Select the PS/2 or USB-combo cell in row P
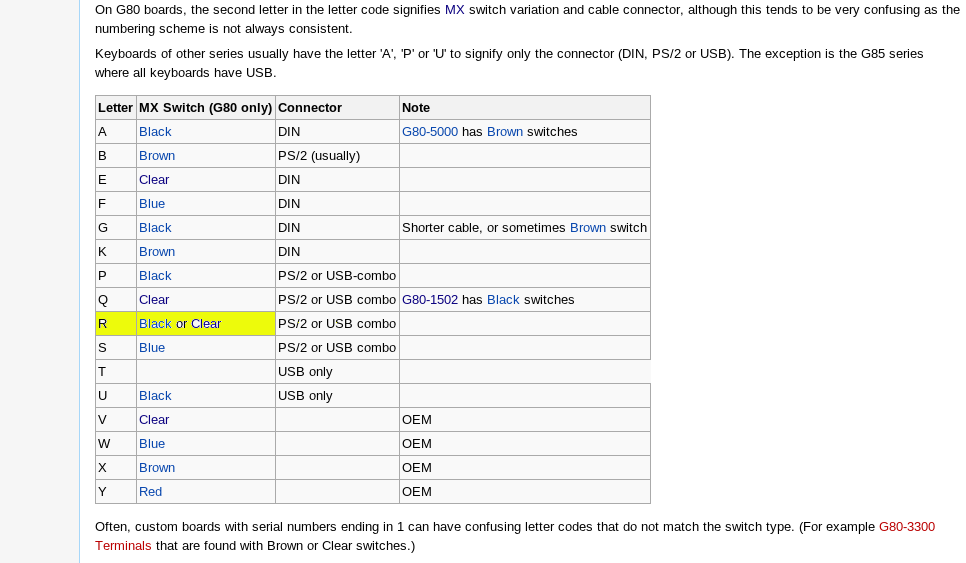Image resolution: width=966 pixels, height=563 pixels. click(x=338, y=276)
